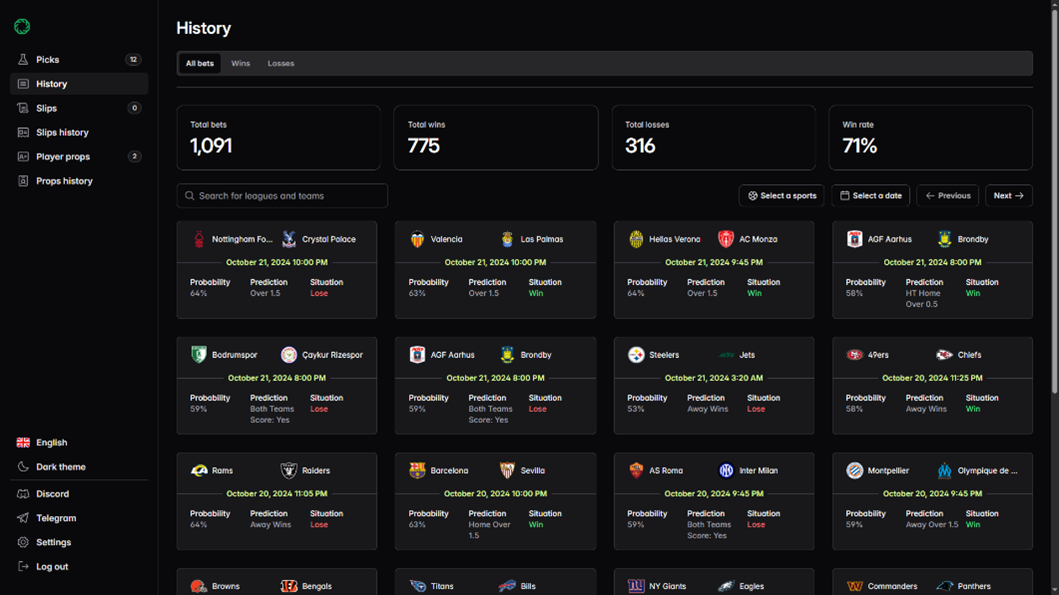The height and width of the screenshot is (595, 1059).
Task: Open the Hellas Verona vs AC Monza card
Action: [x=714, y=269]
